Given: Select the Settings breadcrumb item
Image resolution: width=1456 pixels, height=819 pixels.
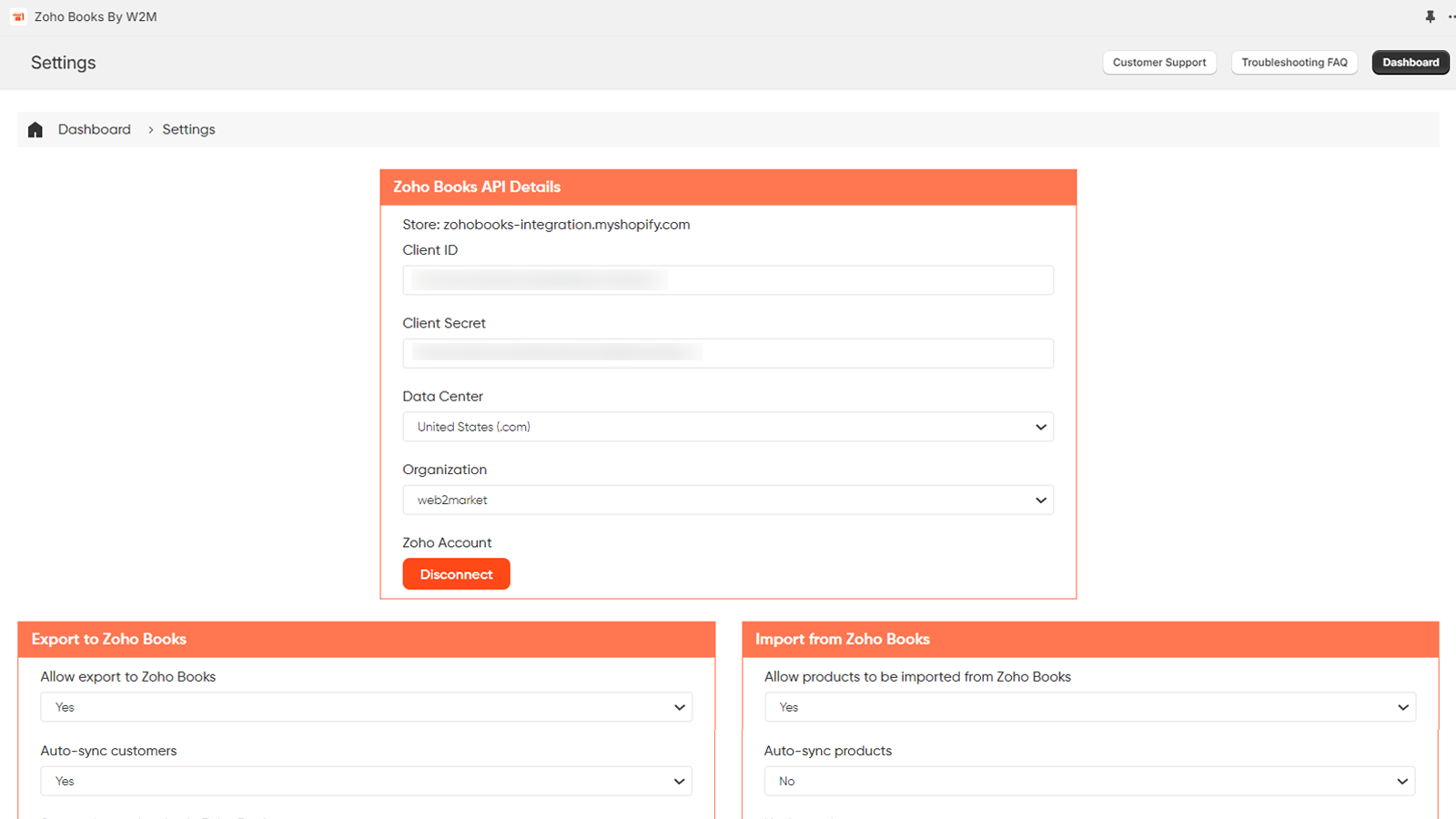Looking at the screenshot, I should 188,130.
